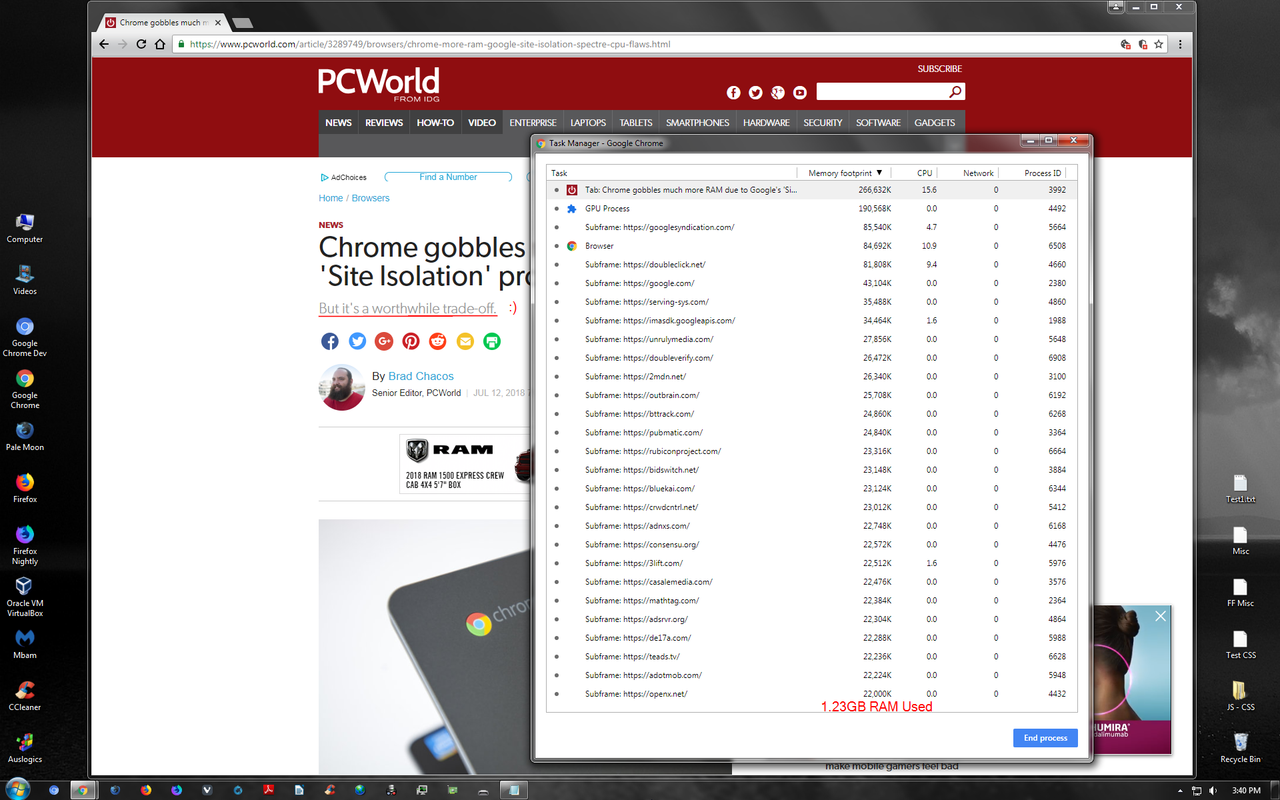This screenshot has width=1280, height=800.
Task: Click the 'Find a Number' ad button
Action: point(448,177)
